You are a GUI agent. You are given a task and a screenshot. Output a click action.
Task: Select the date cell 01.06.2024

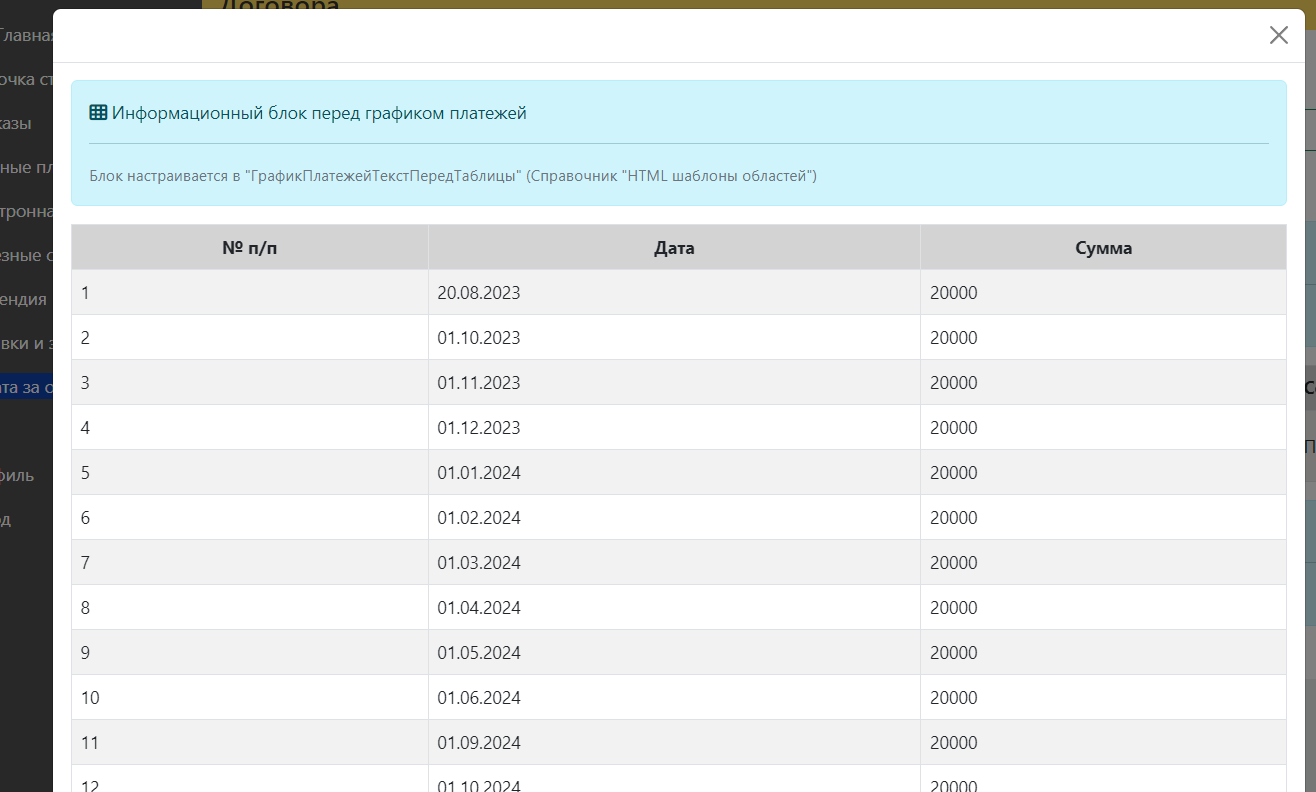479,698
